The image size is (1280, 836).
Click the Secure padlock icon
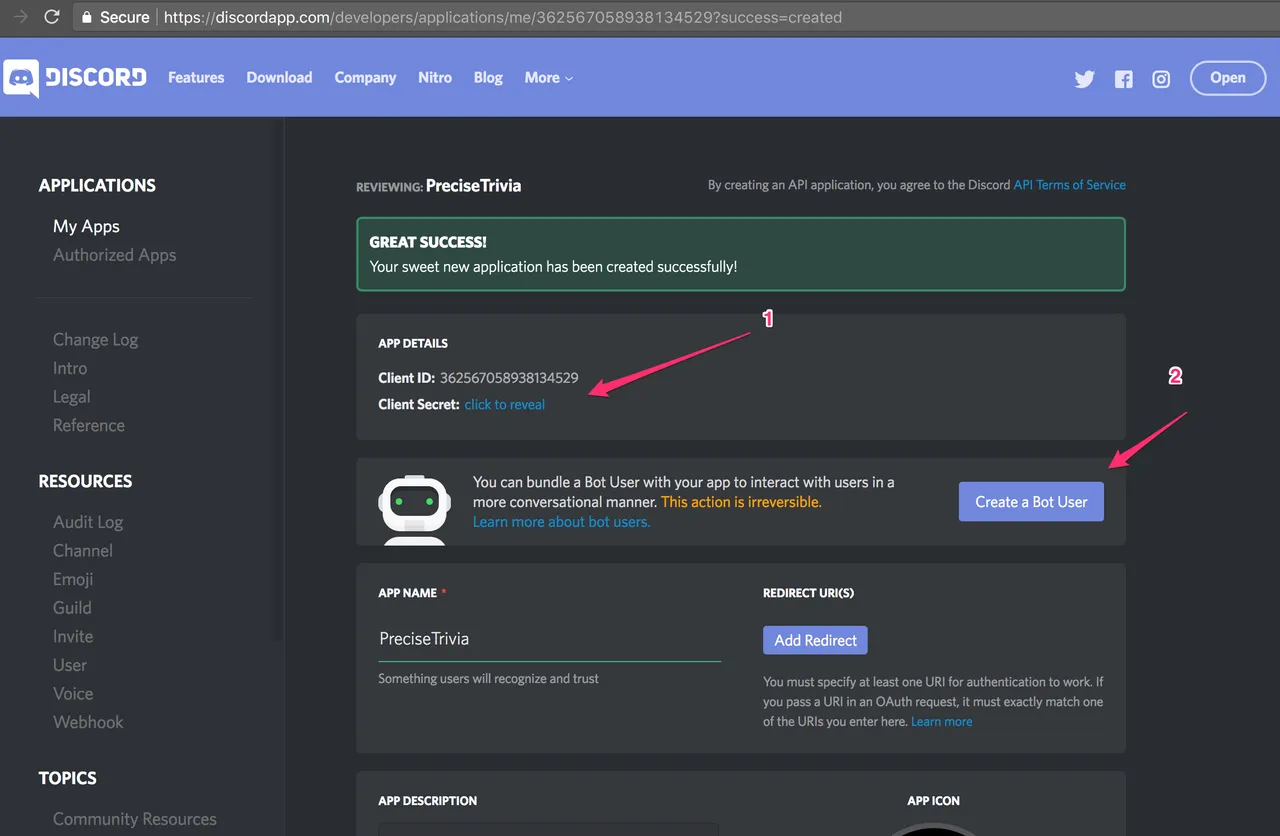click(87, 17)
